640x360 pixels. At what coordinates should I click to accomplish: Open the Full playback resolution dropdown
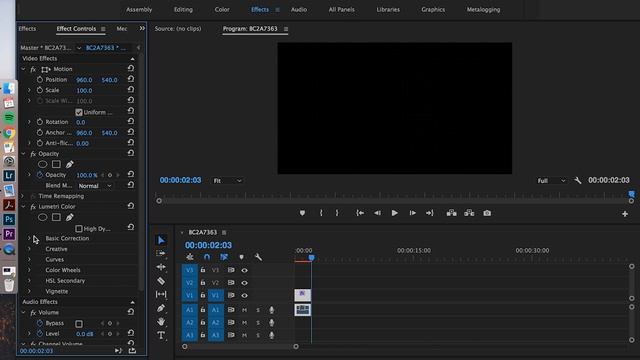pyautogui.click(x=551, y=180)
